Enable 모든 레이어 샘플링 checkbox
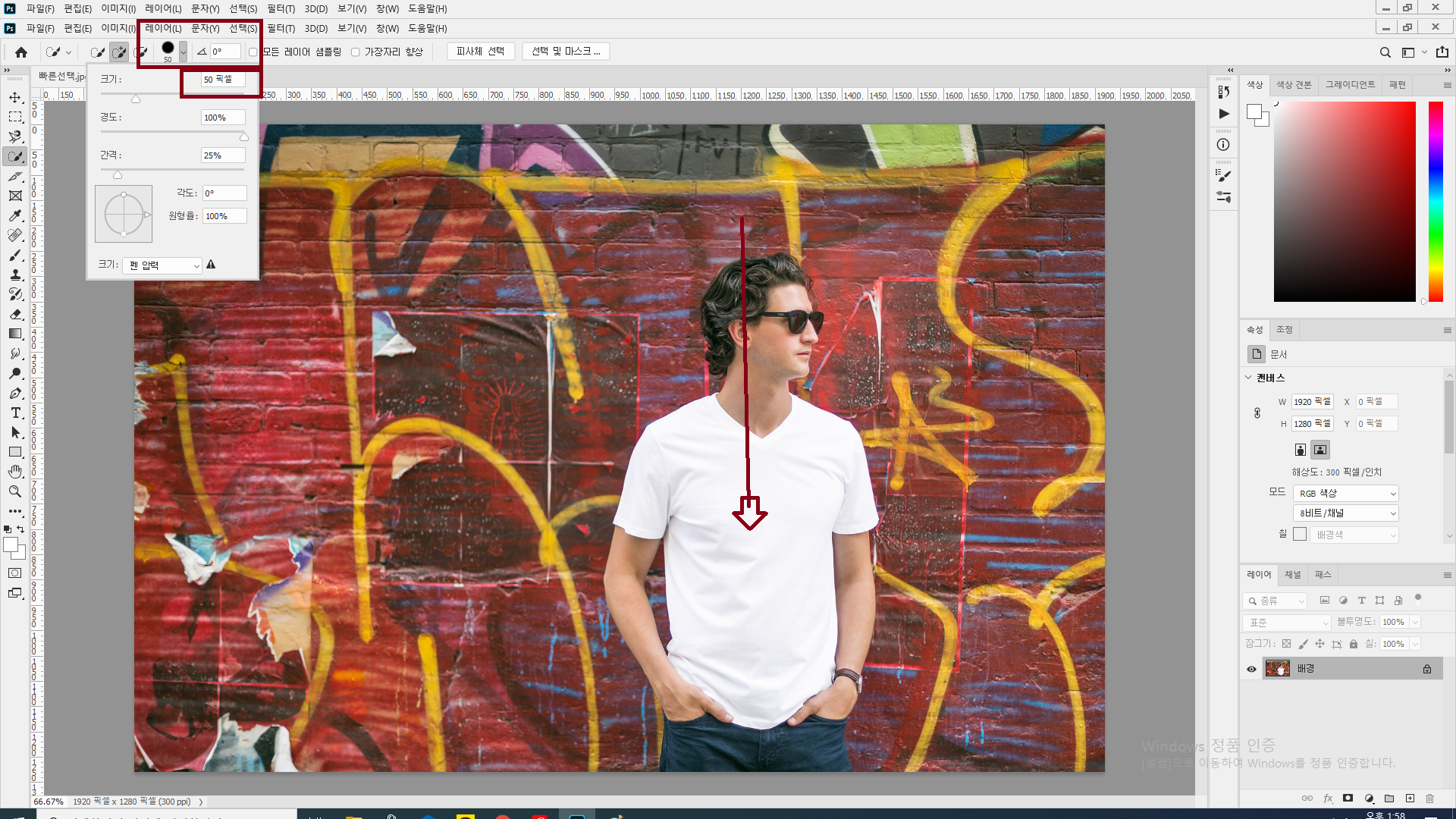Viewport: 1456px width, 819px height. coord(253,52)
